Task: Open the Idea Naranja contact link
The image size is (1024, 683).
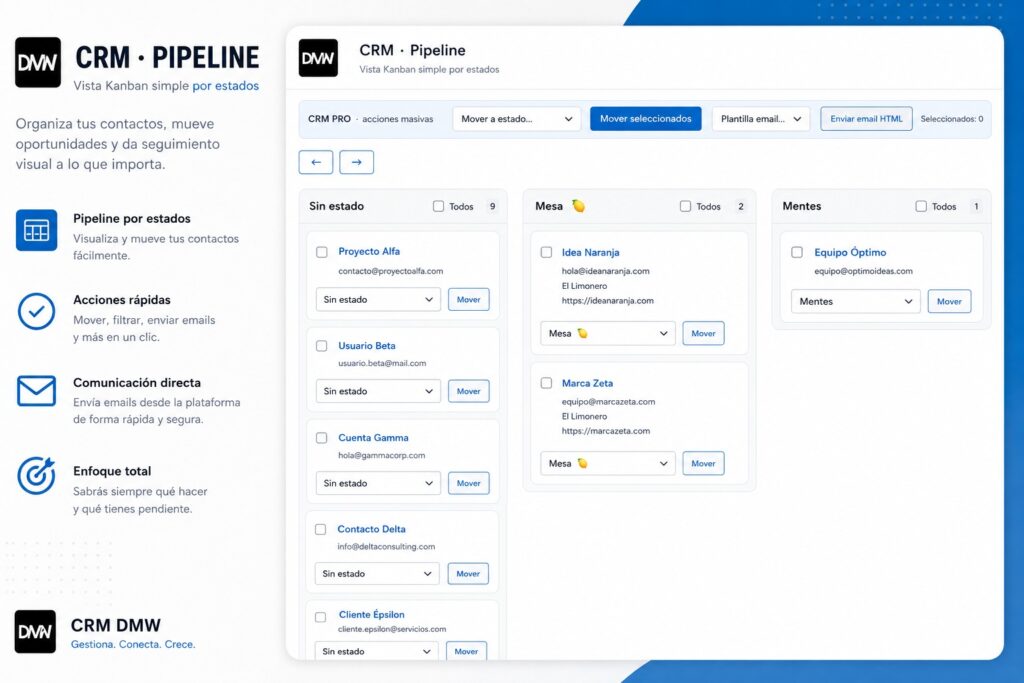Action: 591,252
